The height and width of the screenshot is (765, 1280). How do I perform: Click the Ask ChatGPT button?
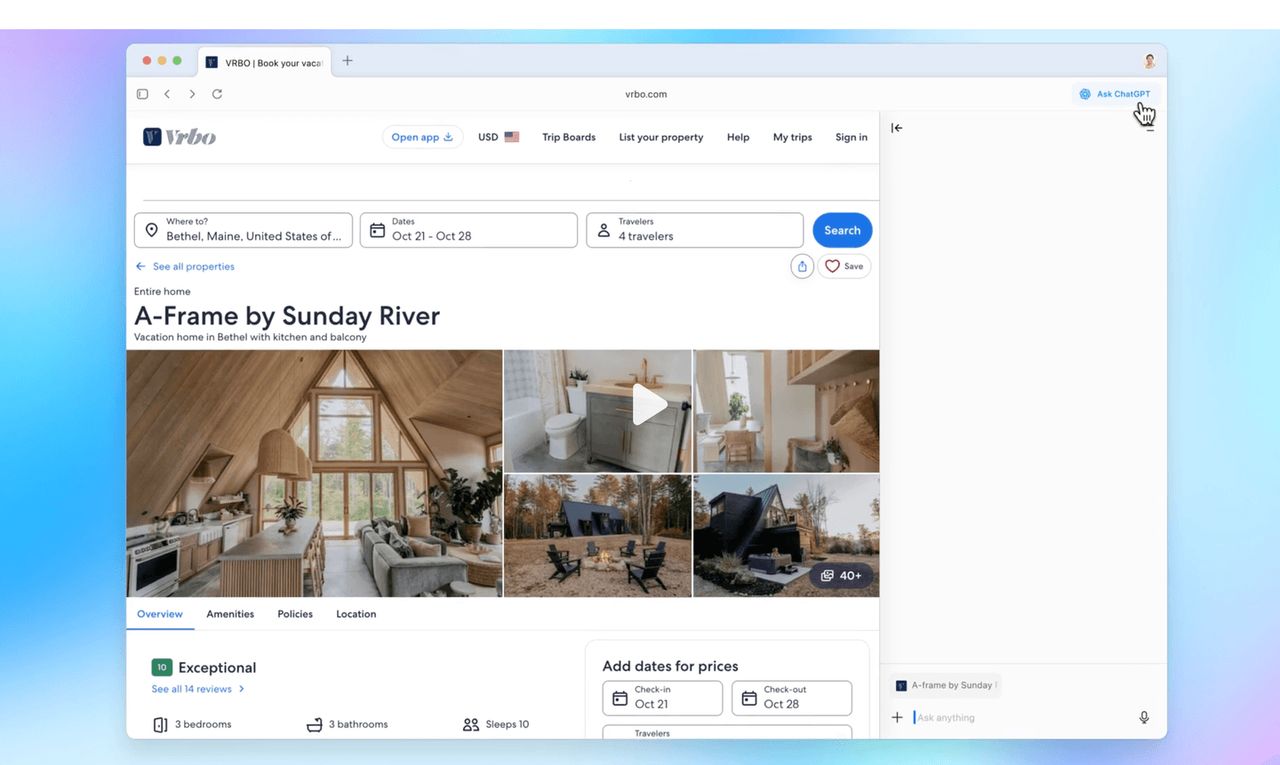[1115, 94]
